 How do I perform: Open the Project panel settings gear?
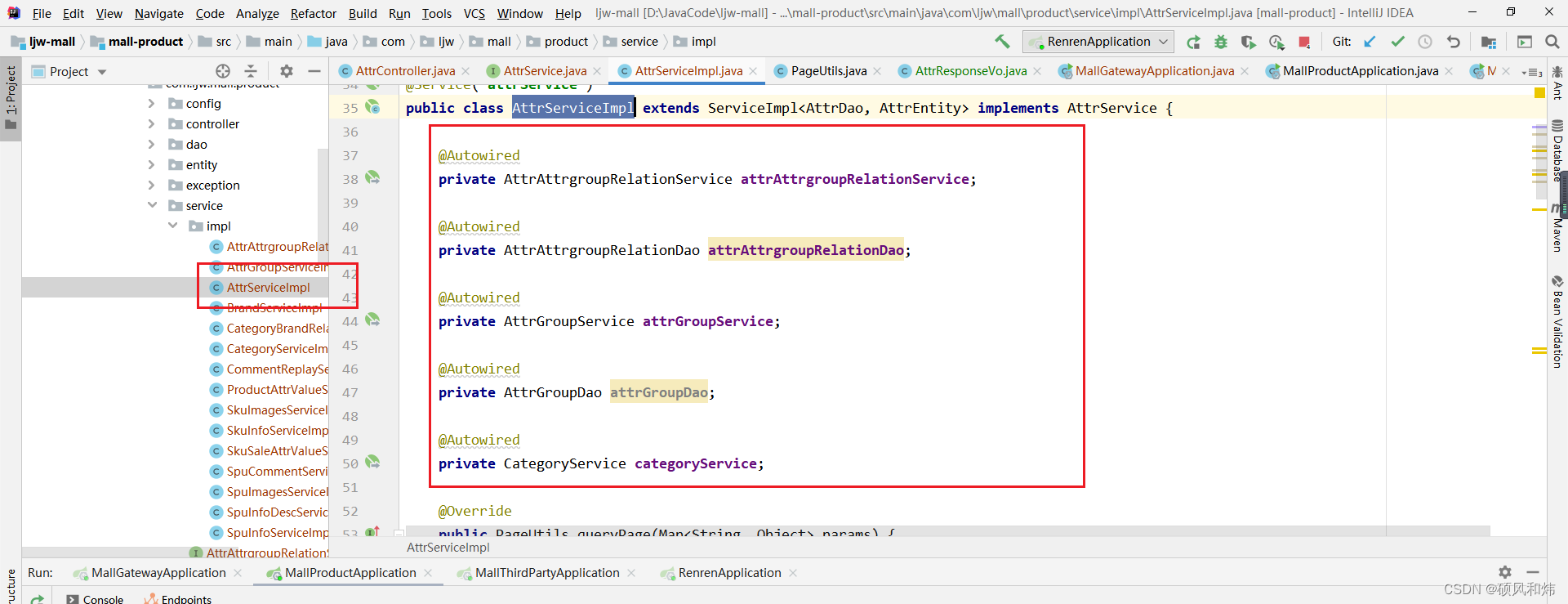click(x=286, y=71)
